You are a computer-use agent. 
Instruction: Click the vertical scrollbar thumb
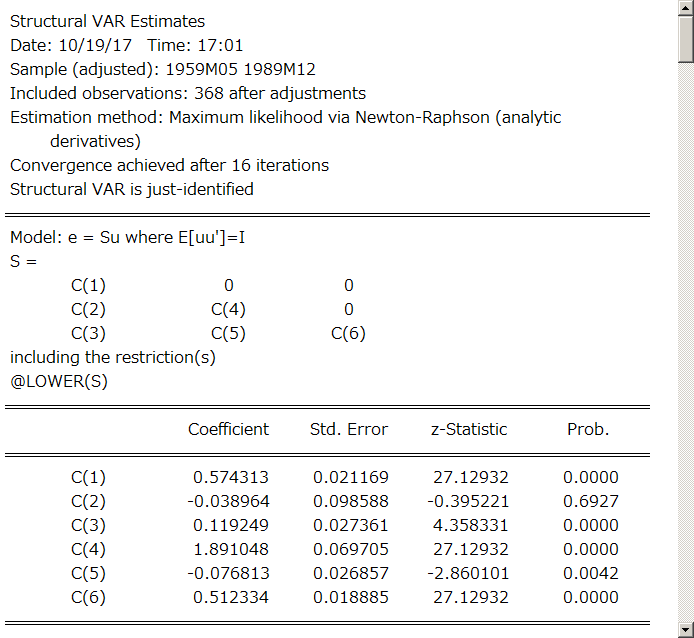click(x=686, y=39)
